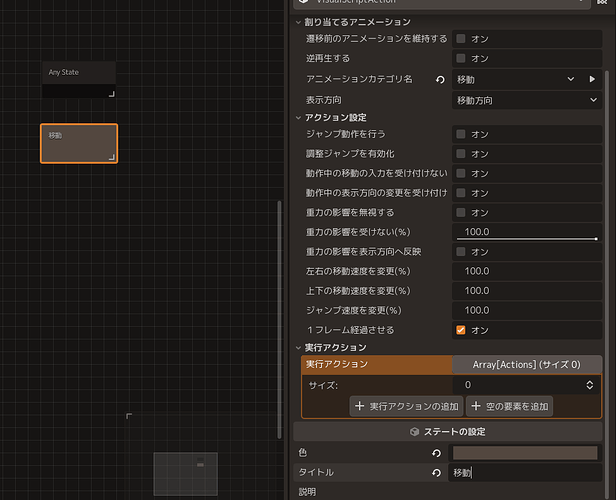Click the ステートの設定 cube icon

coord(414,432)
